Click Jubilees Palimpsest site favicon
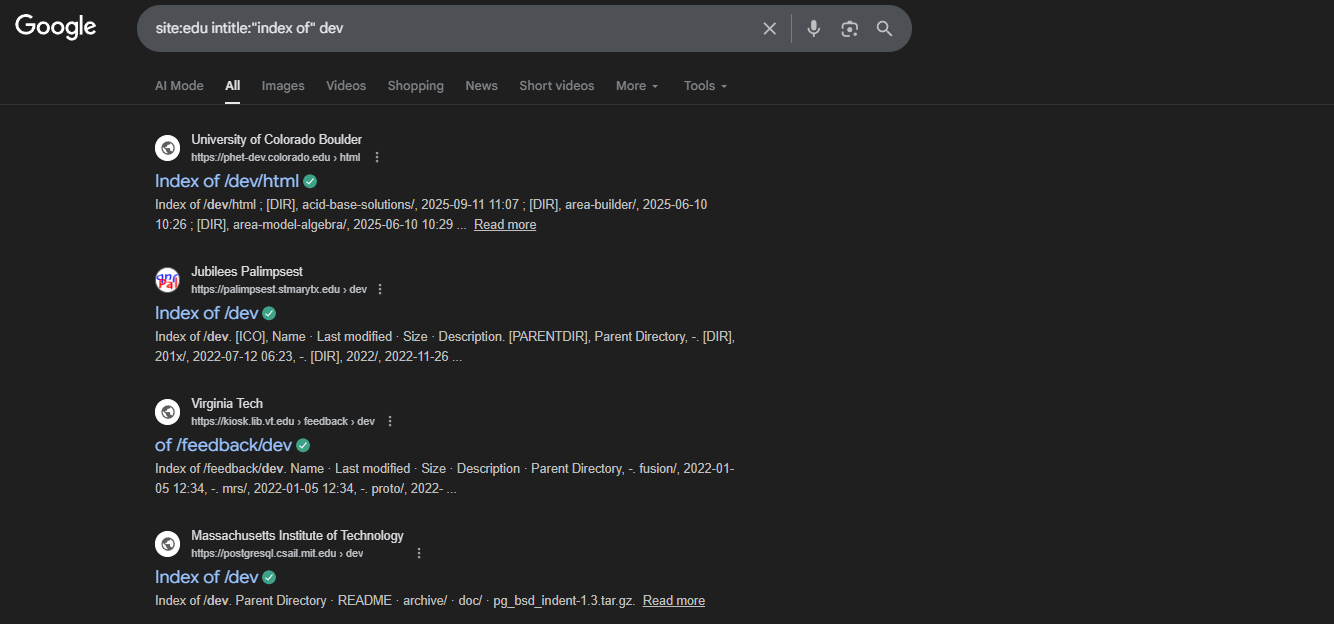This screenshot has height=624, width=1334. (x=167, y=280)
